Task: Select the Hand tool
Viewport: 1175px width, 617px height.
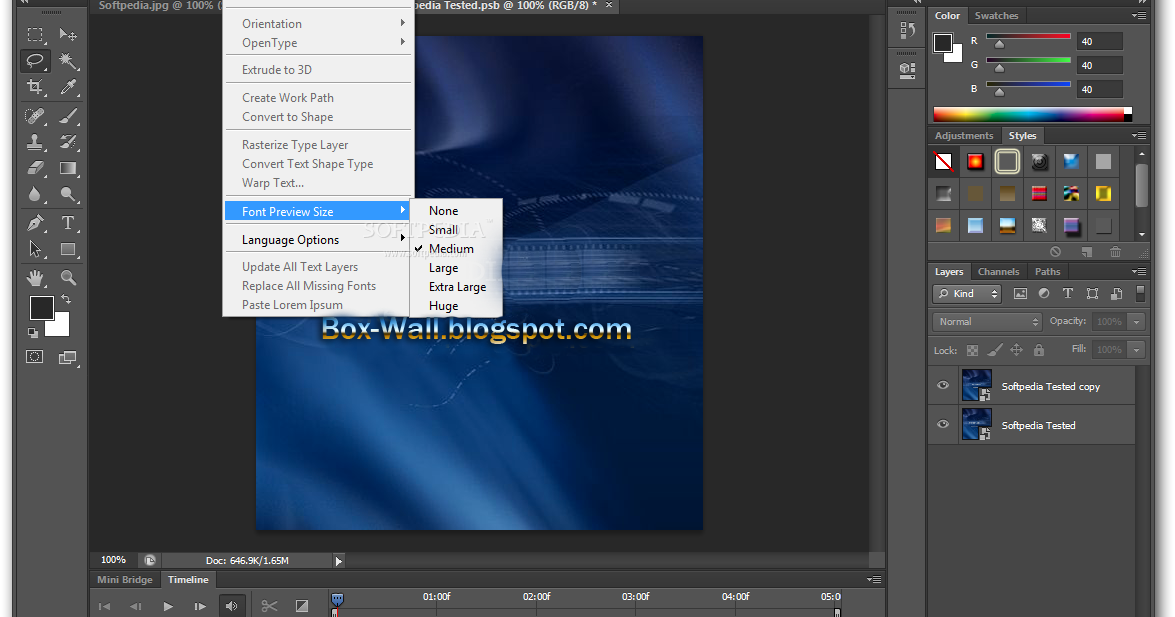Action: click(34, 278)
